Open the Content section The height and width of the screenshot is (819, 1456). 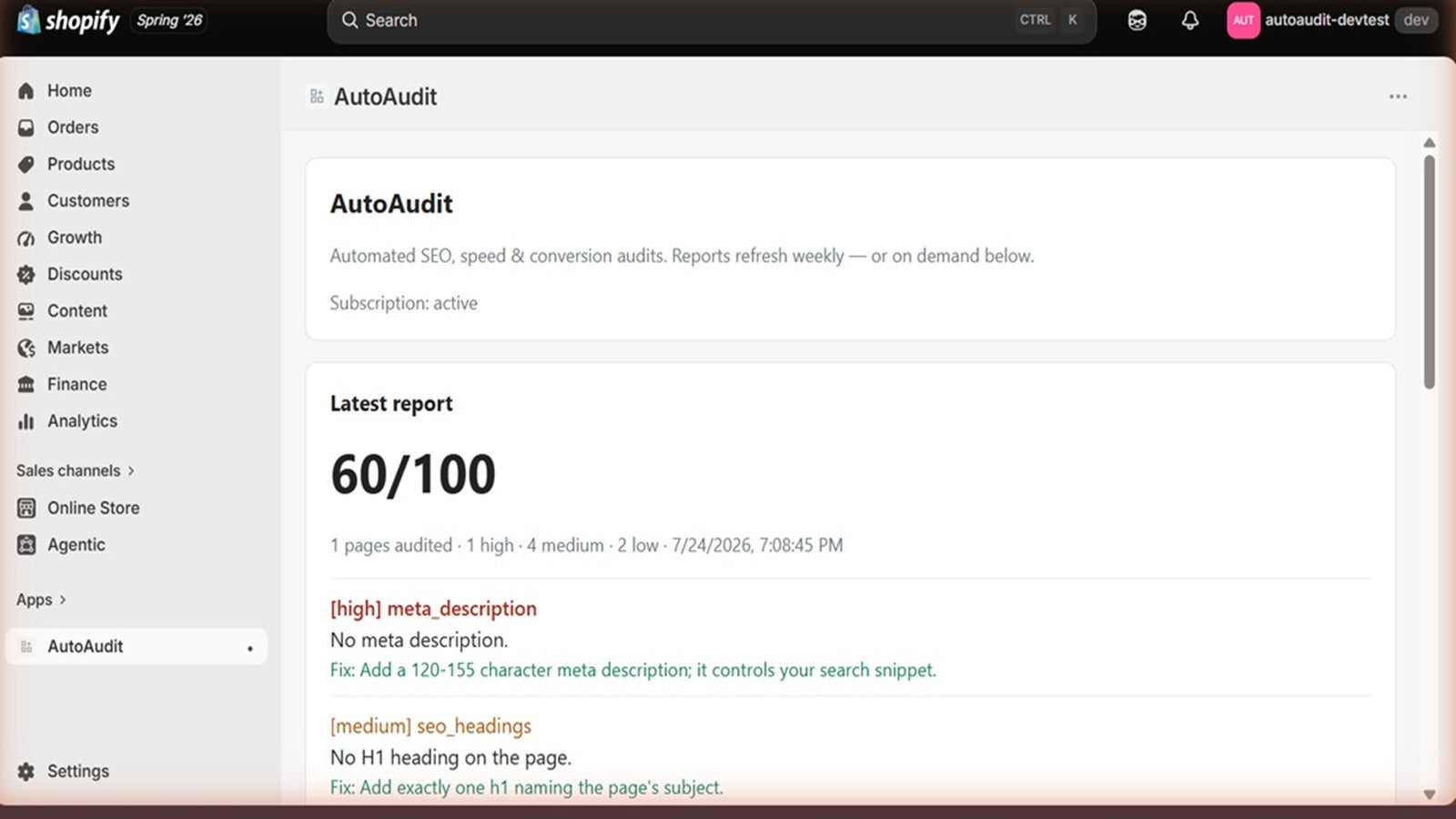click(x=77, y=311)
